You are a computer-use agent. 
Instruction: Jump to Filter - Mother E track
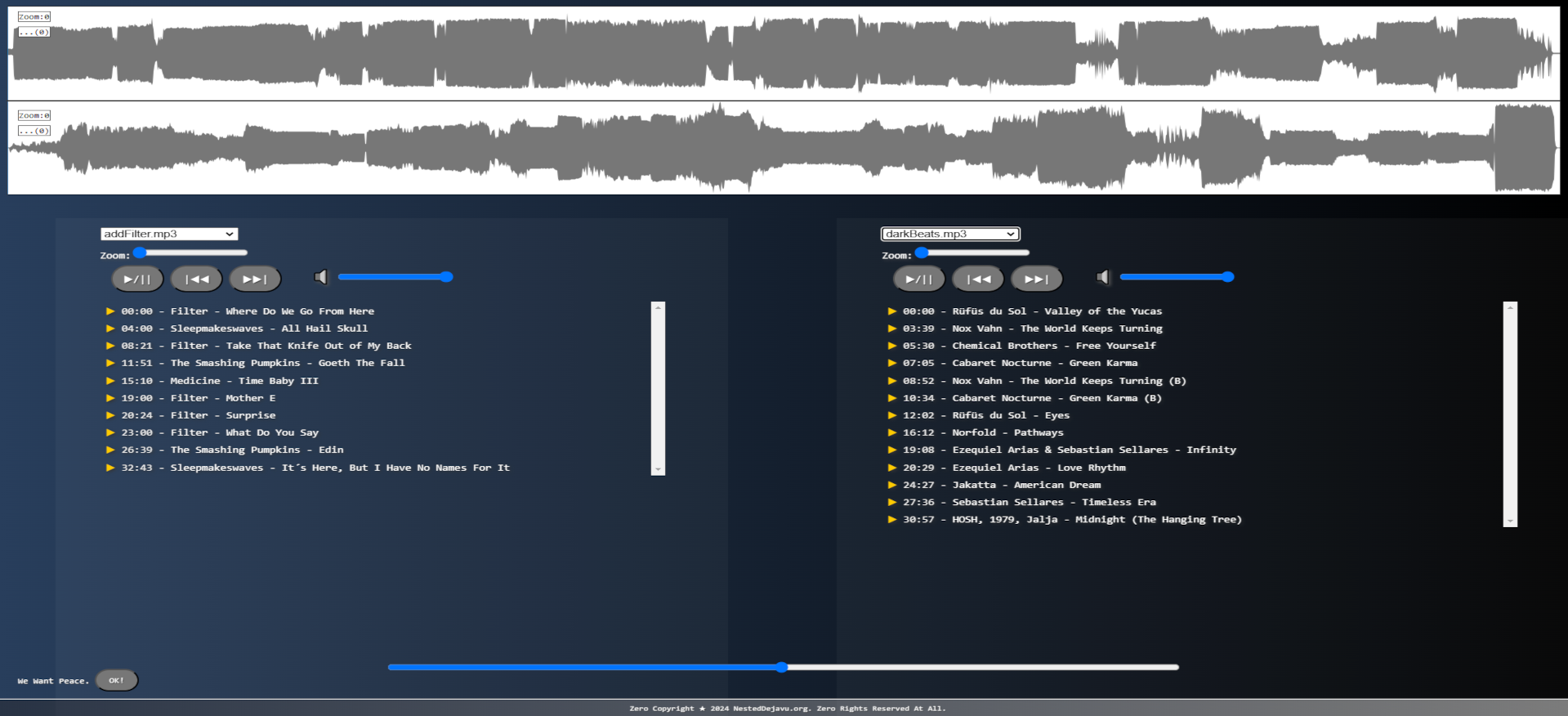pyautogui.click(x=222, y=398)
